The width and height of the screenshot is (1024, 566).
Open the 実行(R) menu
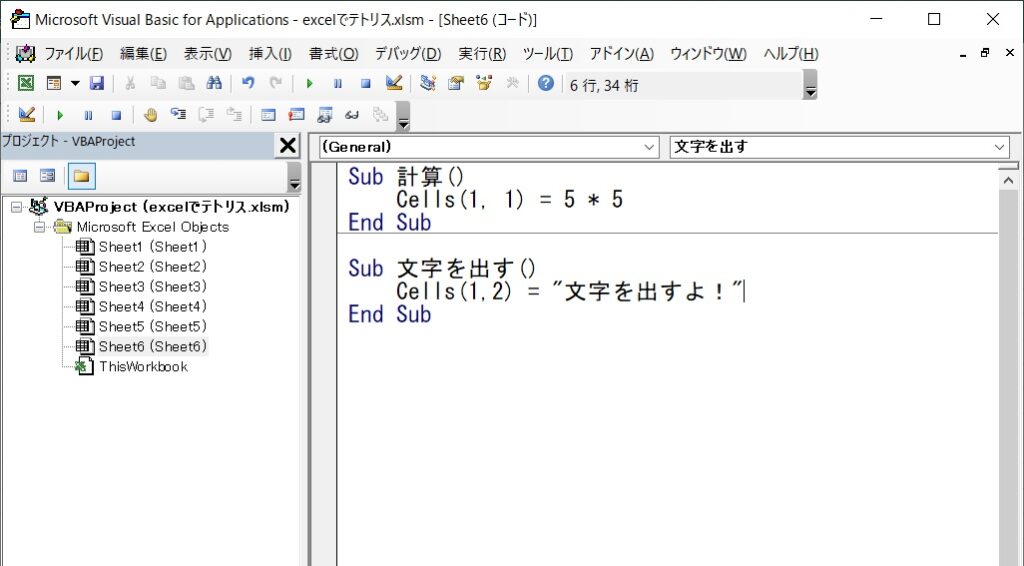[482, 54]
